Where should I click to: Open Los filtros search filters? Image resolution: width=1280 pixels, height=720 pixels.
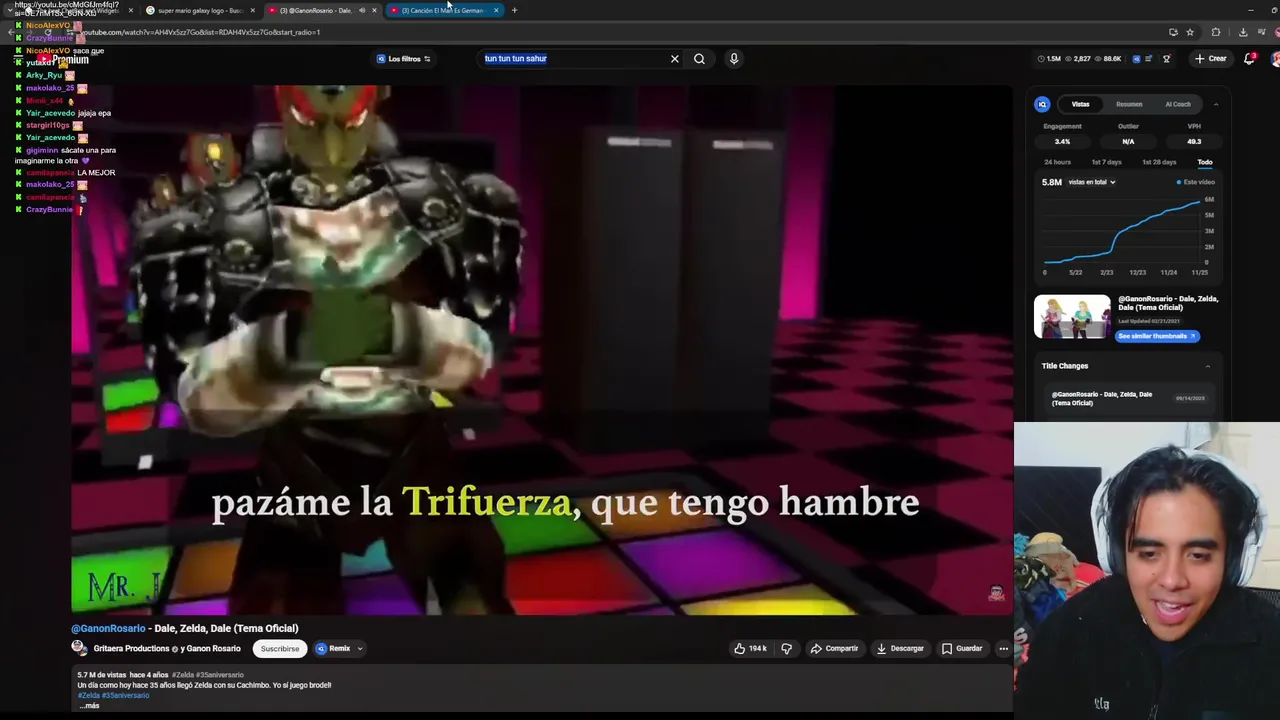403,59
